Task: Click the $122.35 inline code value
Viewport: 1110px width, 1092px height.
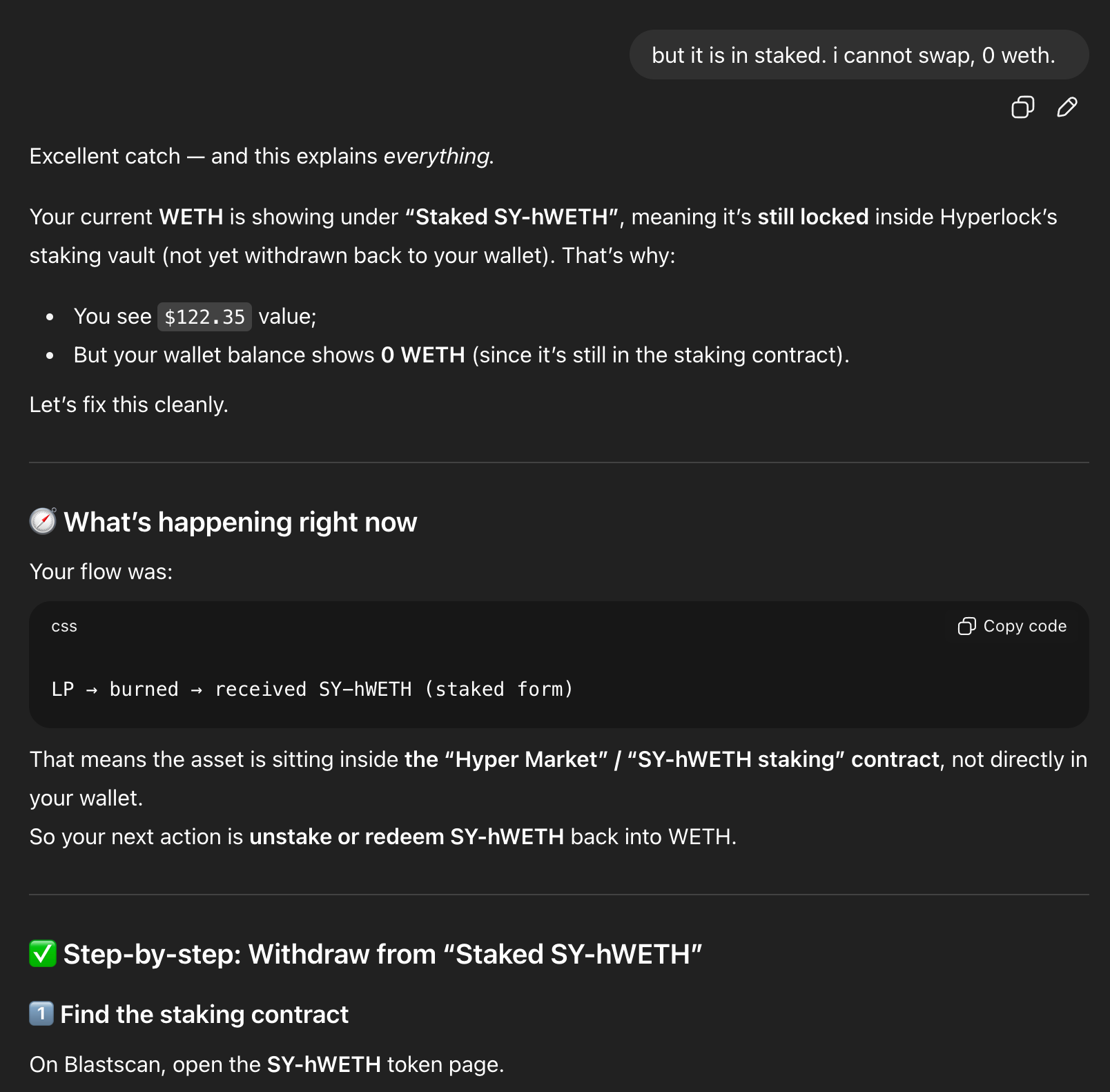Action: [x=204, y=317]
